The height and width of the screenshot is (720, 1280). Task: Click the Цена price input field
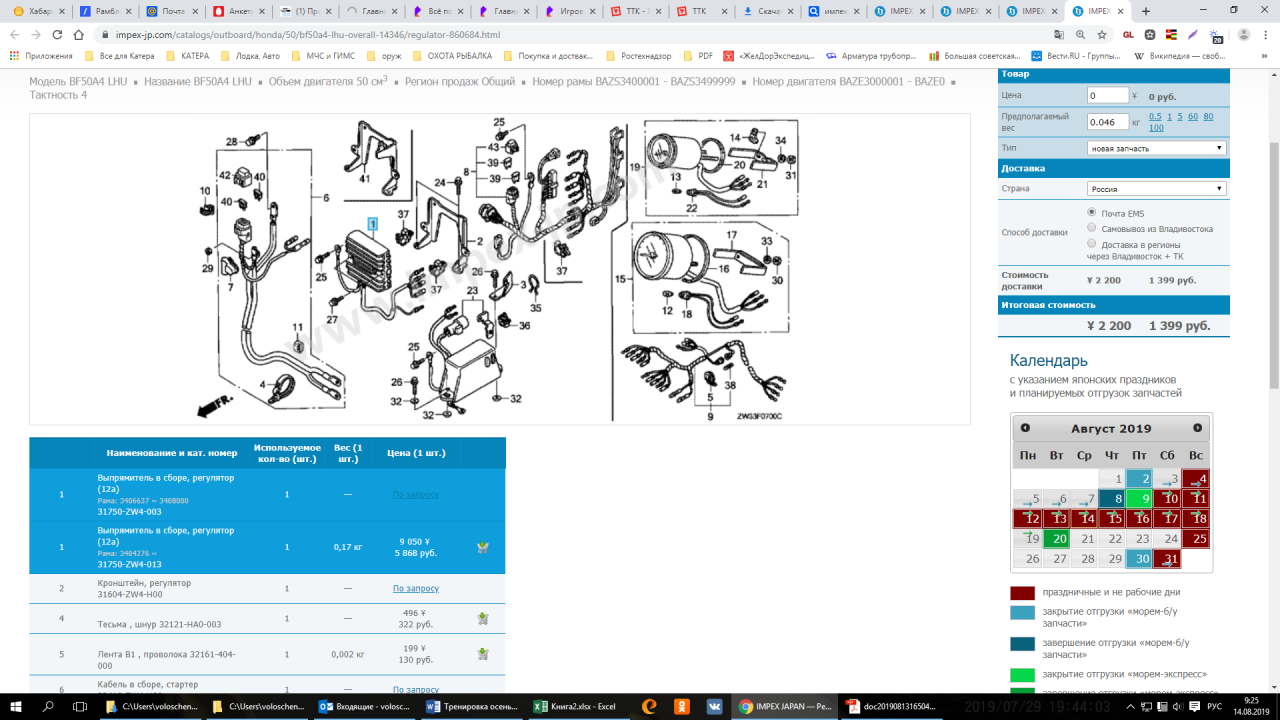[x=1107, y=96]
